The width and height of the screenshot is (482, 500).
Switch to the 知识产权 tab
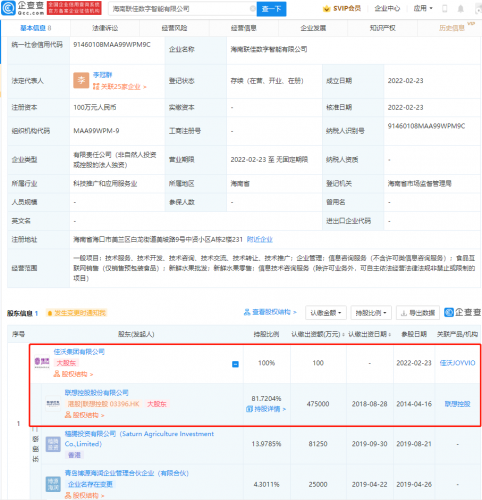[x=382, y=28]
